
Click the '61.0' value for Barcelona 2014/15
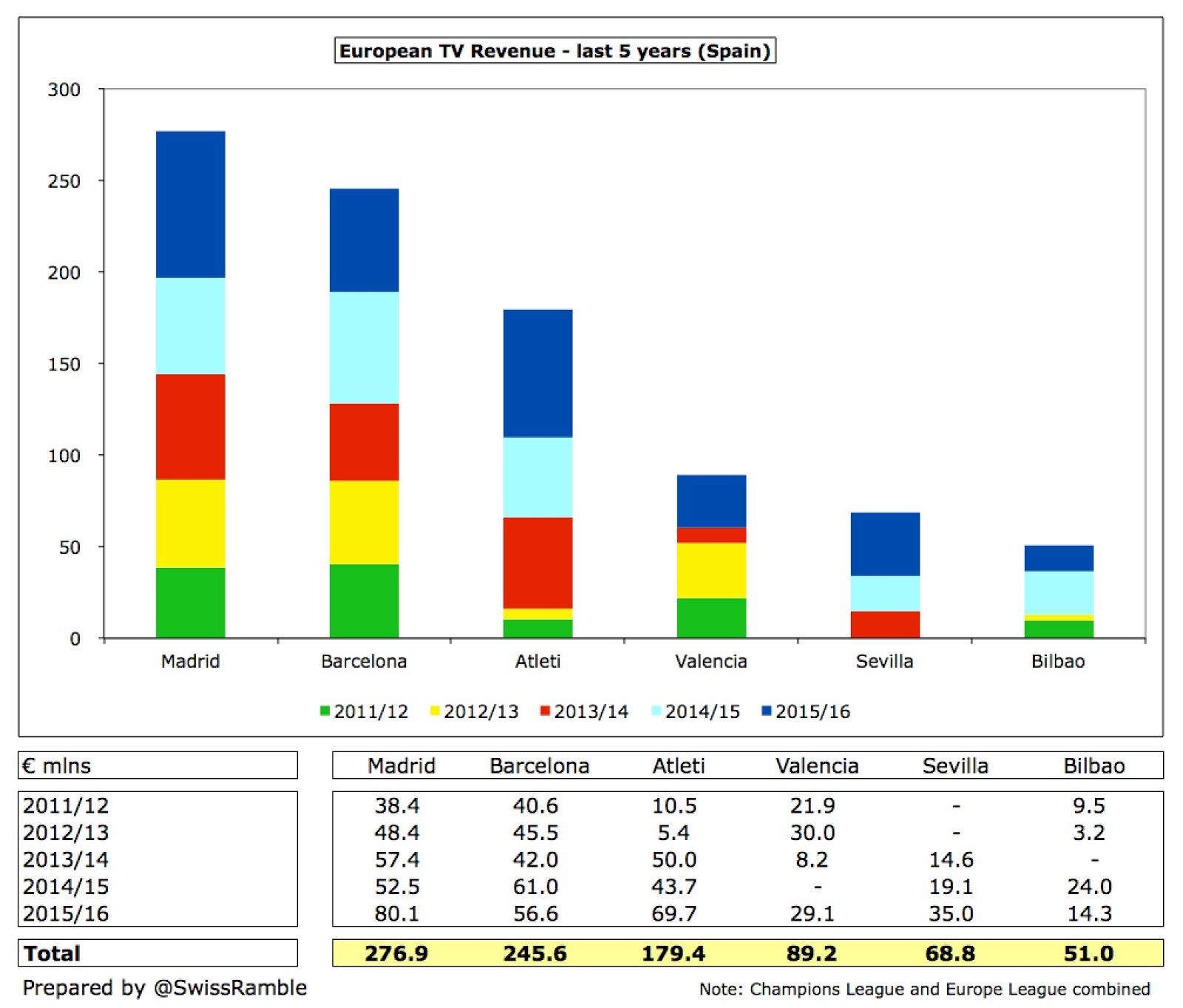coord(535,886)
